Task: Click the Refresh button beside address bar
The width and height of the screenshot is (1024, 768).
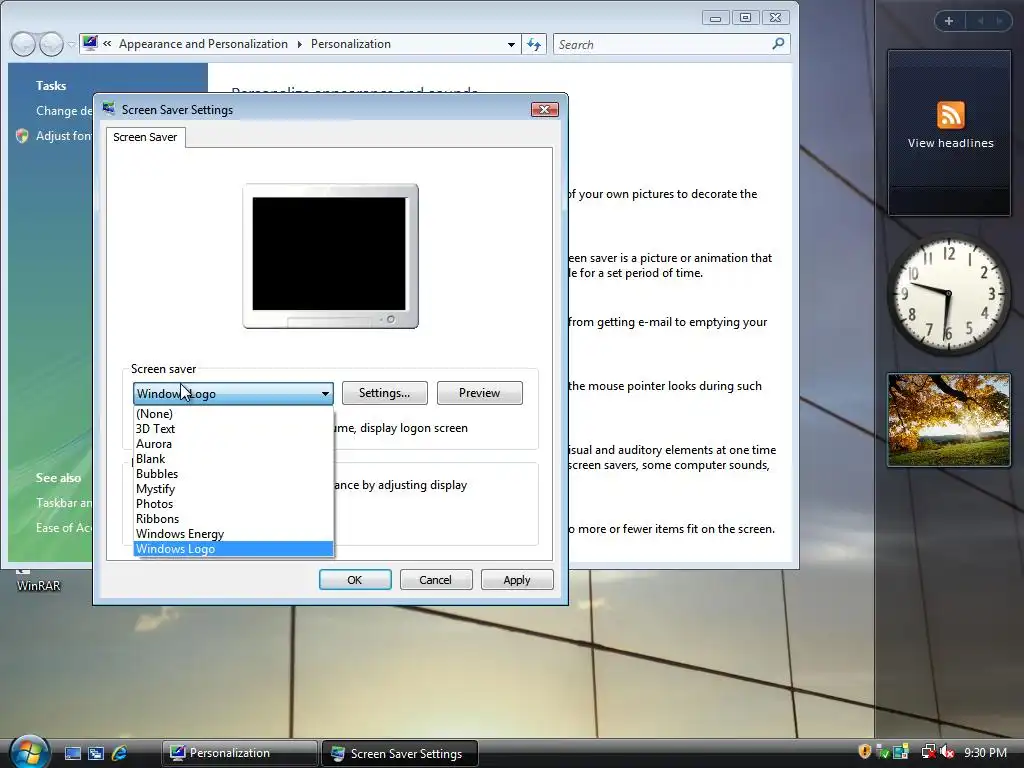Action: (534, 44)
